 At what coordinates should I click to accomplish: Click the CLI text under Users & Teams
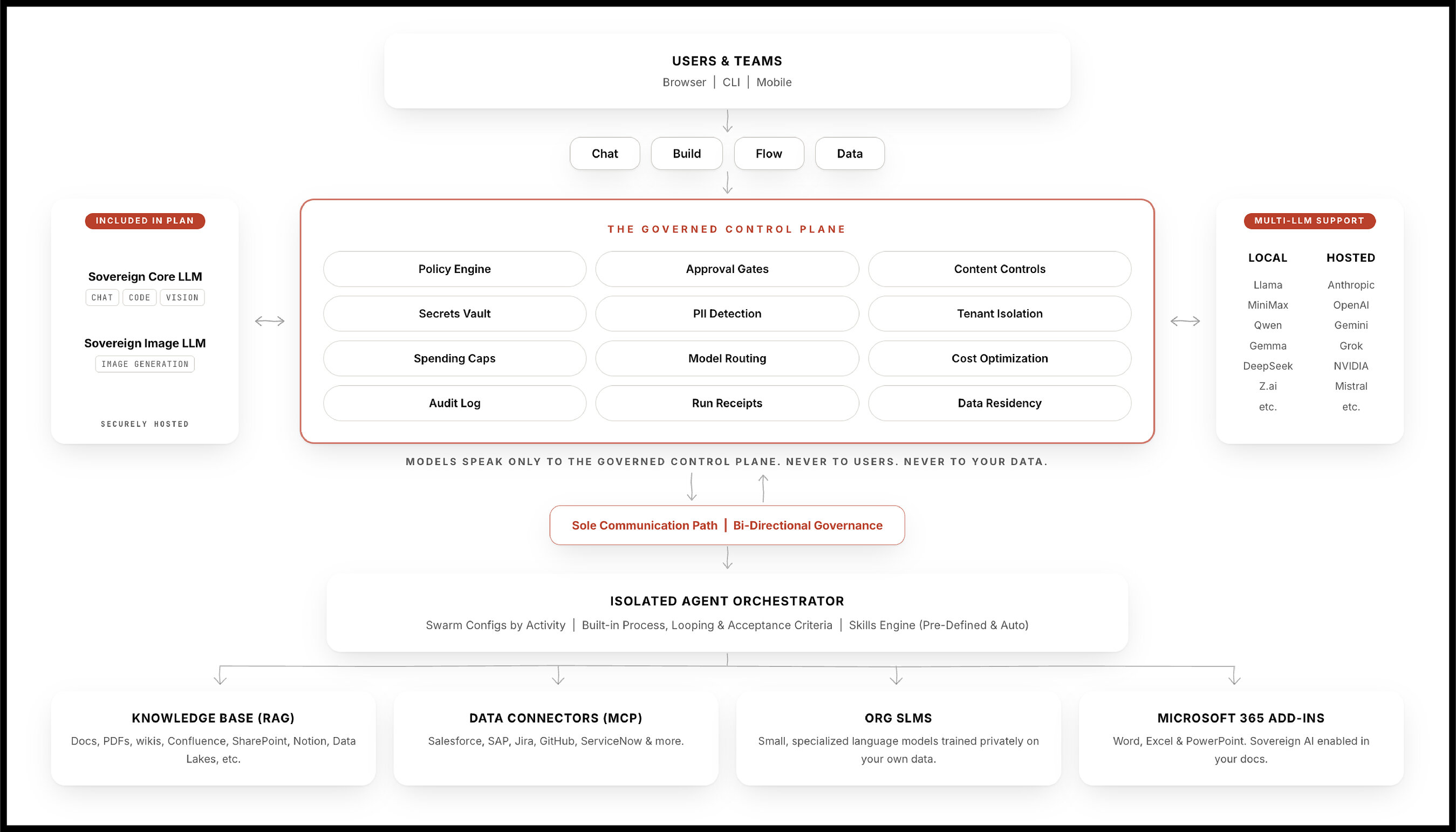tap(731, 83)
